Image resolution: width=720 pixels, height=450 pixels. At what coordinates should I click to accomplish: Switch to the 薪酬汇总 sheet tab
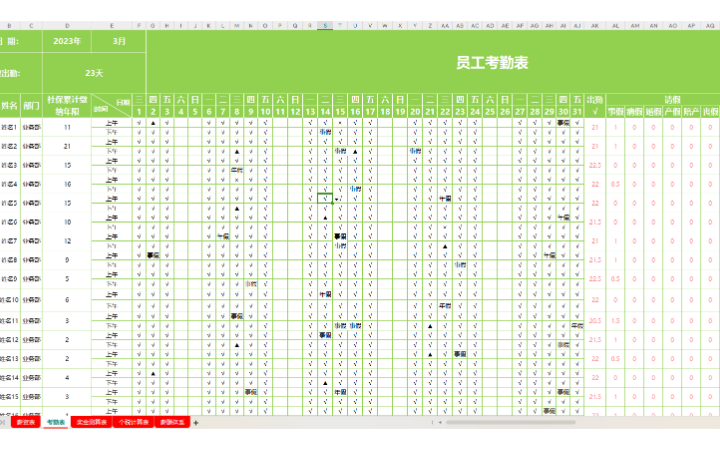pyautogui.click(x=172, y=422)
